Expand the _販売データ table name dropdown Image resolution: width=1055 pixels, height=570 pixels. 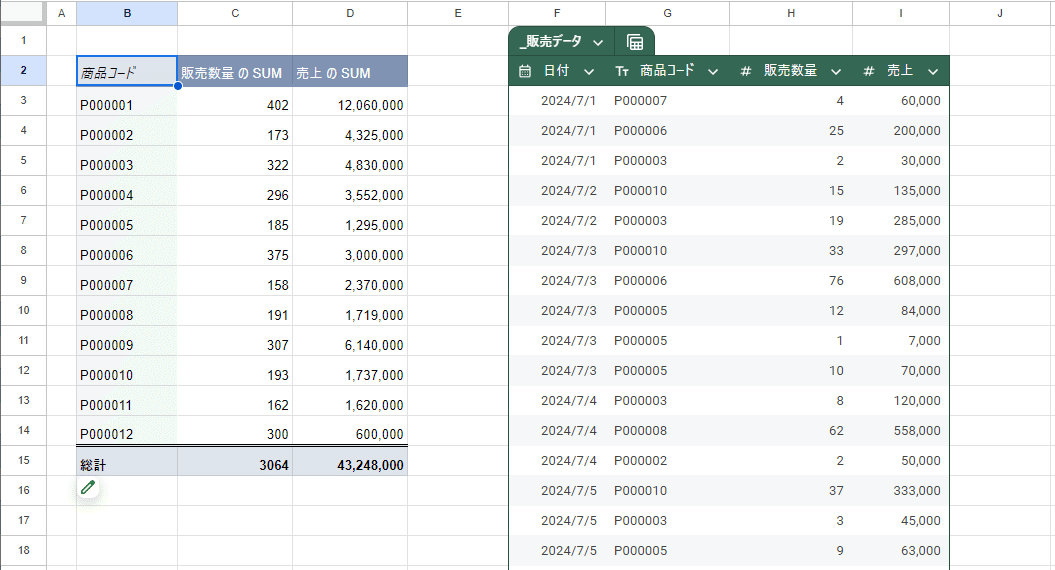(598, 42)
